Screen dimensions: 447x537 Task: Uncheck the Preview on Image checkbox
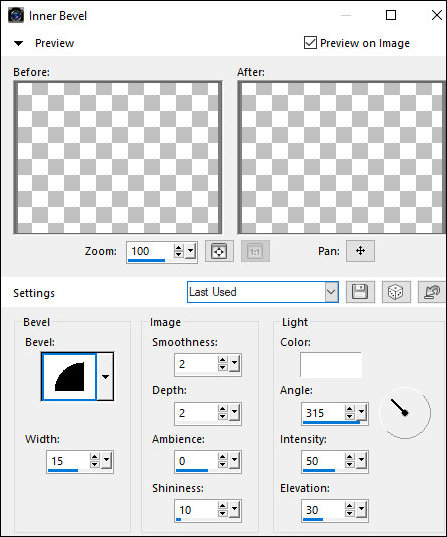pos(310,43)
